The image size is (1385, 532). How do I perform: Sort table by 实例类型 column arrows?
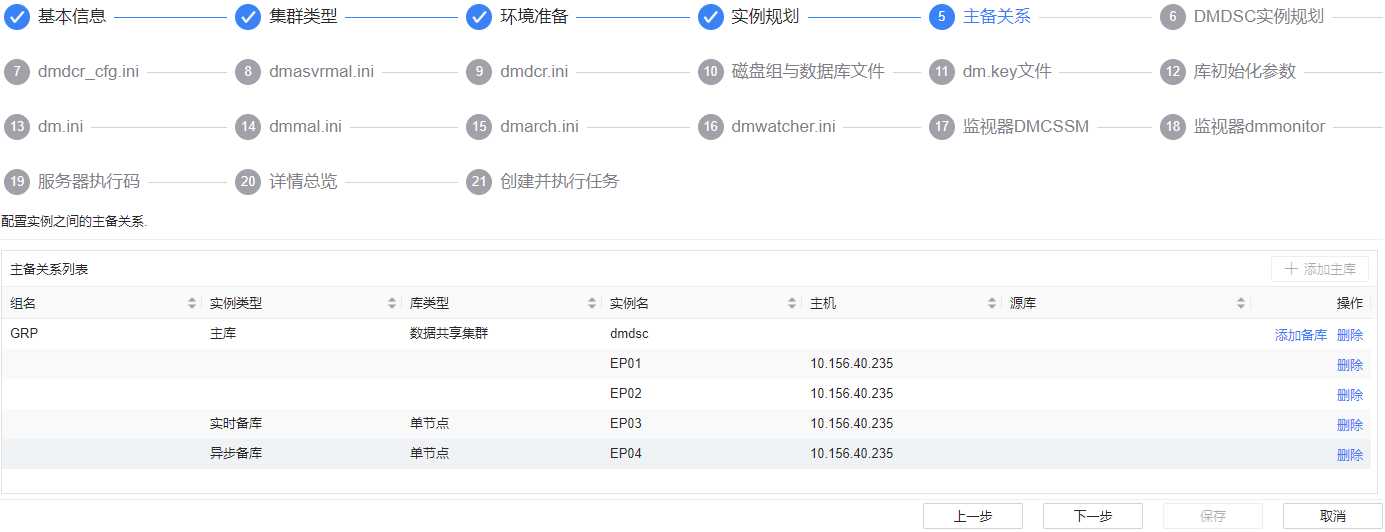coord(392,303)
